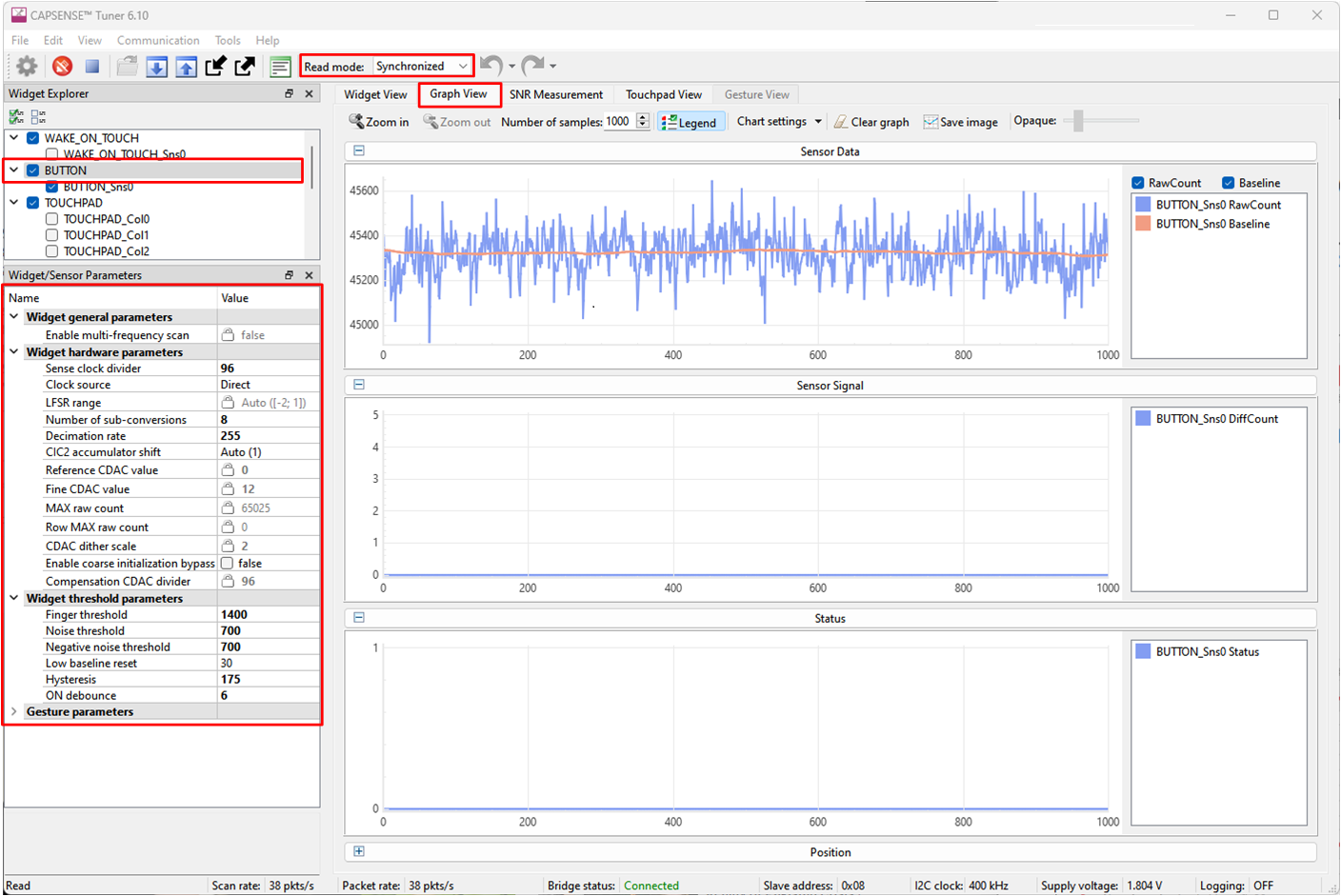Click the Export black arrow-out icon

(x=246, y=66)
